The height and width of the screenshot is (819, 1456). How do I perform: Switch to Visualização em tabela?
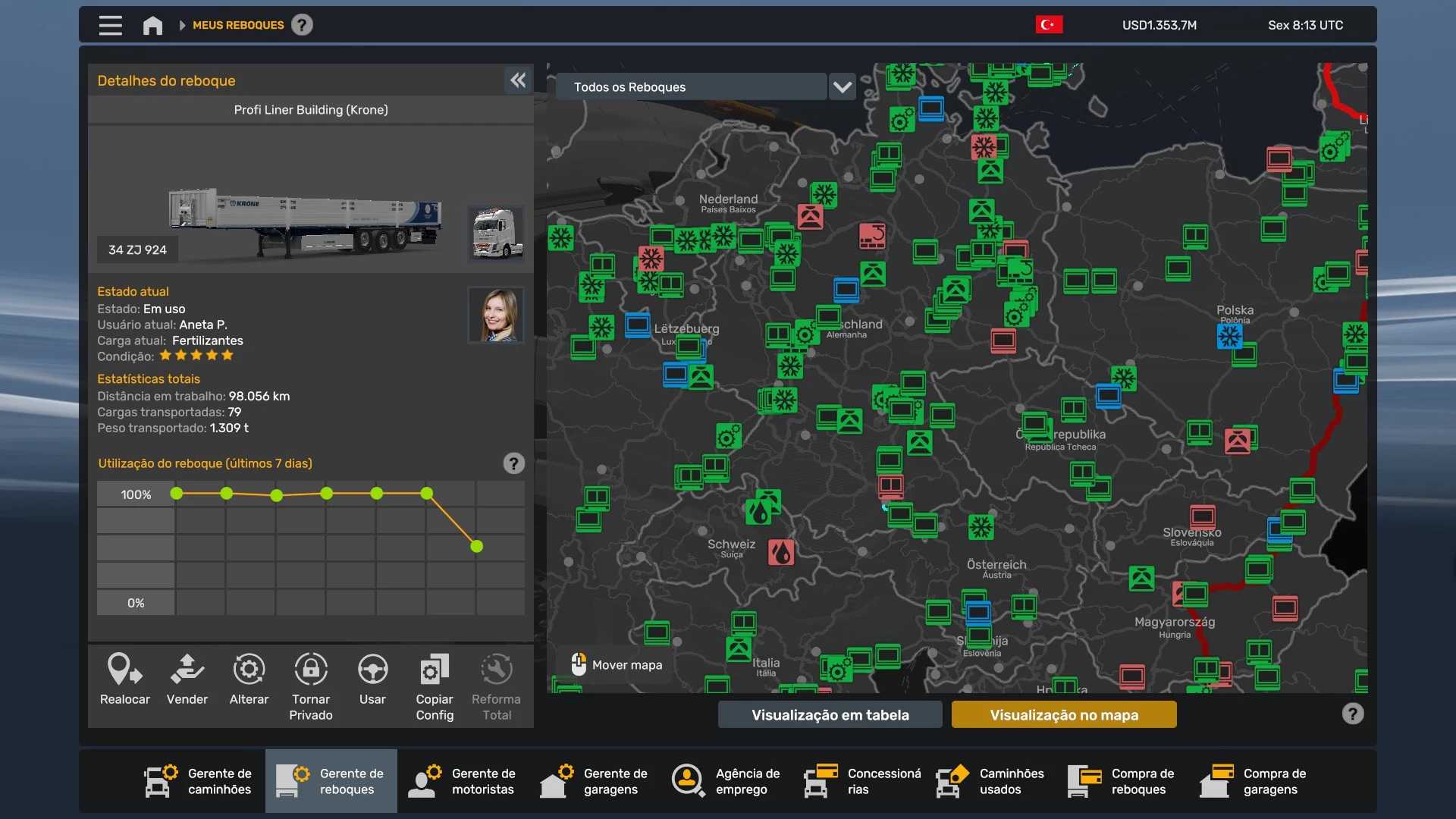coord(830,714)
